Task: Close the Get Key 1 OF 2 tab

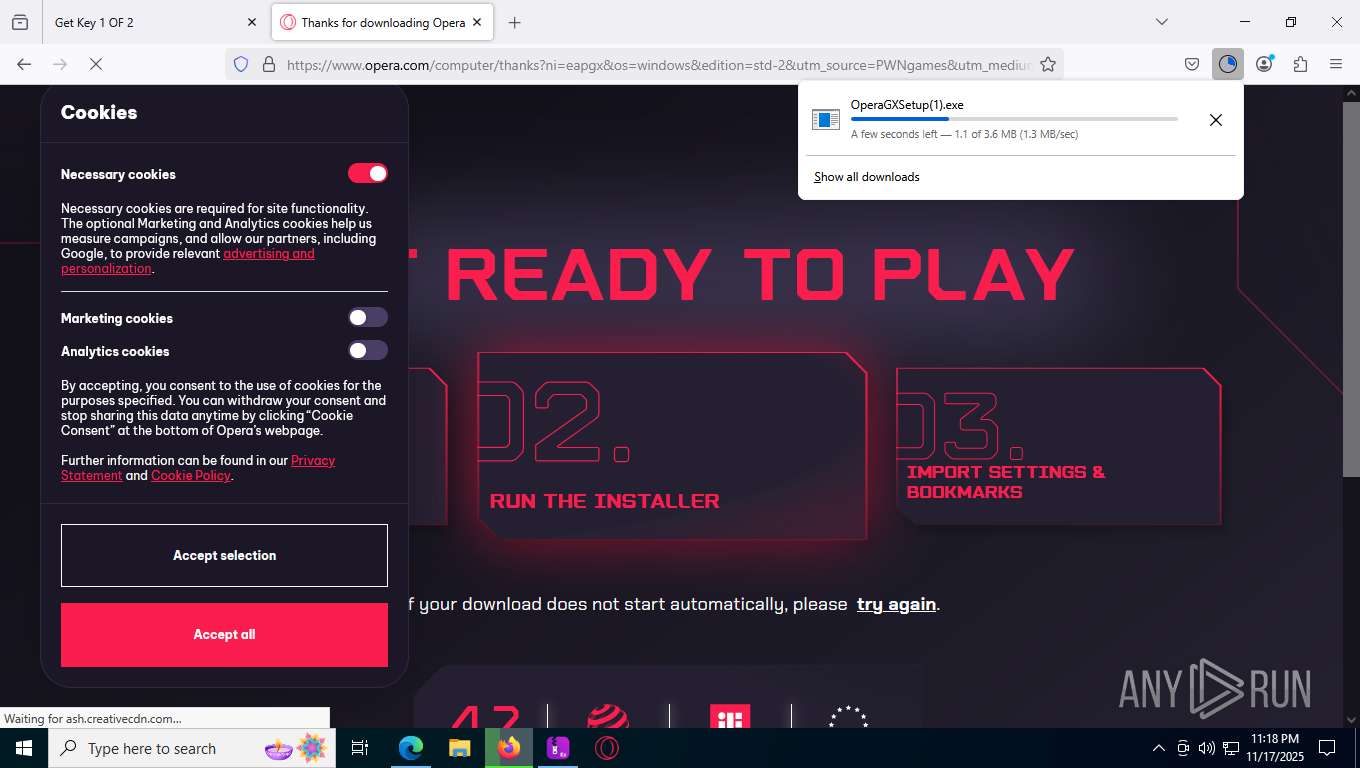Action: coord(251,22)
